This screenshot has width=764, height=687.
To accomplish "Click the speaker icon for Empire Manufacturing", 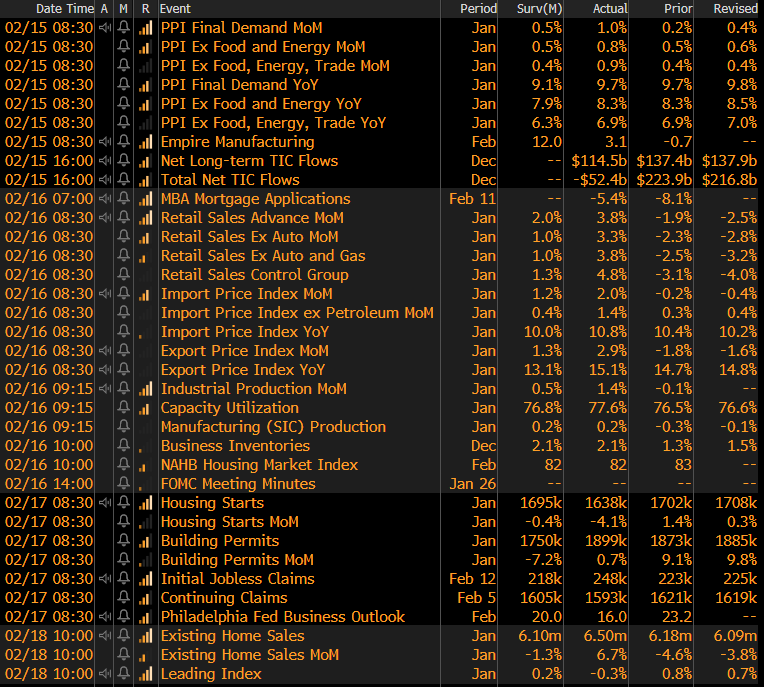I will (104, 142).
